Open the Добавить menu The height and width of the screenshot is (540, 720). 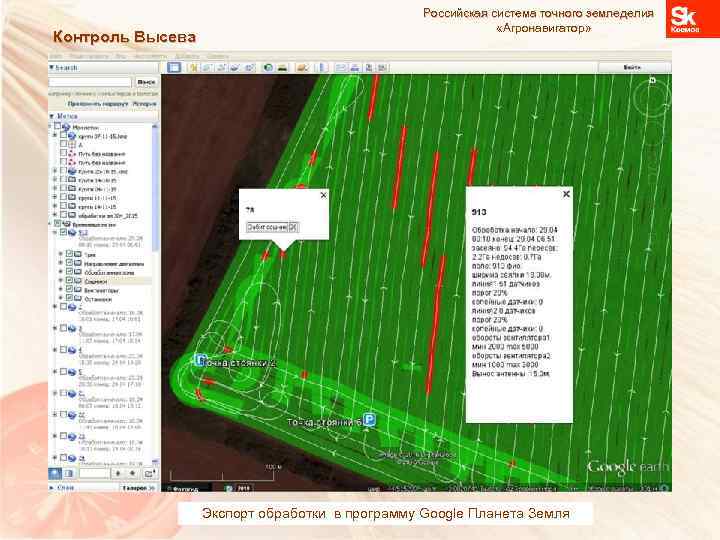[187, 56]
